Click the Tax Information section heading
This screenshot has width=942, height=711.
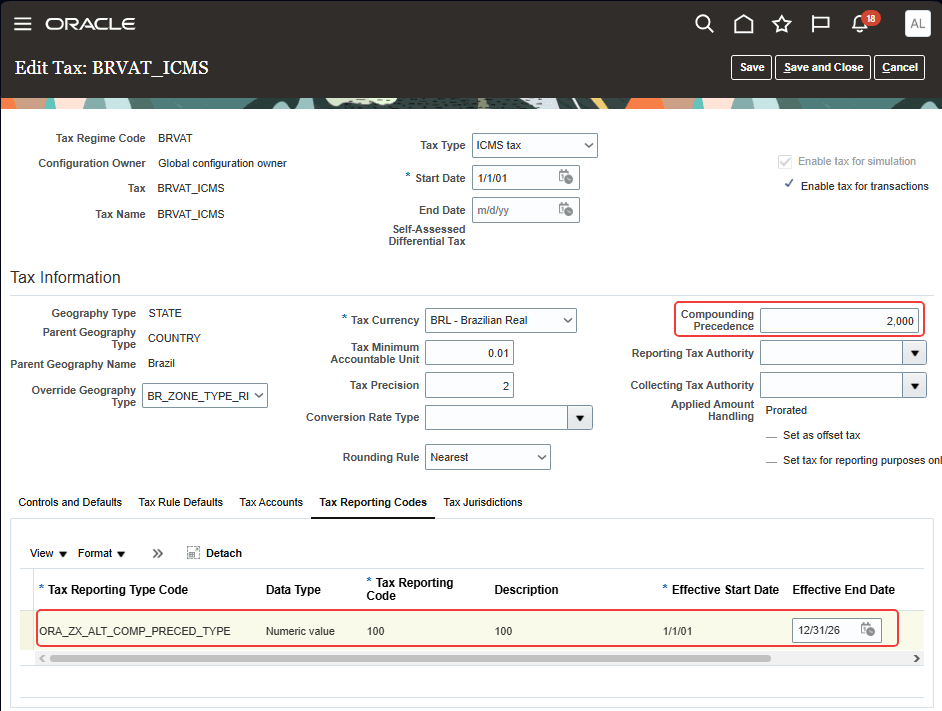point(65,277)
